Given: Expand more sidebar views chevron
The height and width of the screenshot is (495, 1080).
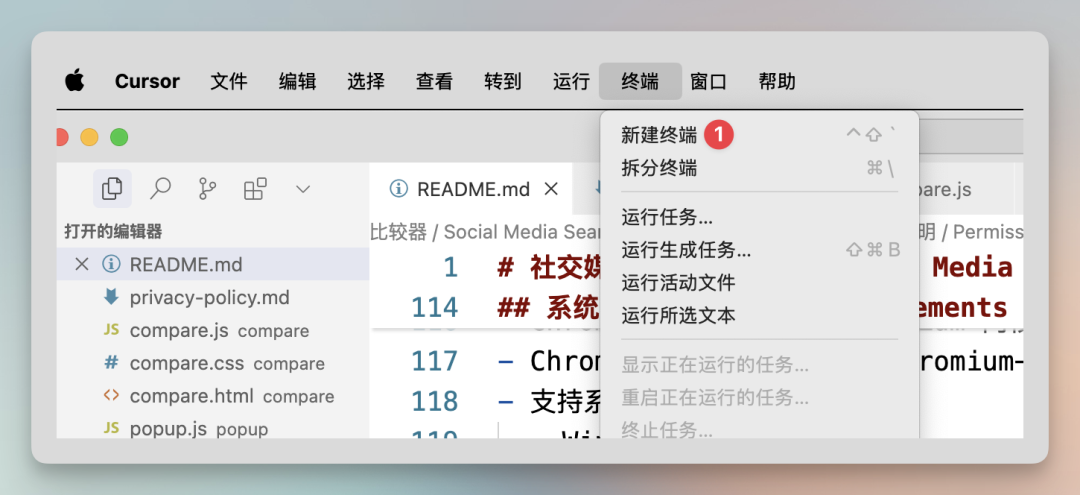Looking at the screenshot, I should pyautogui.click(x=303, y=189).
